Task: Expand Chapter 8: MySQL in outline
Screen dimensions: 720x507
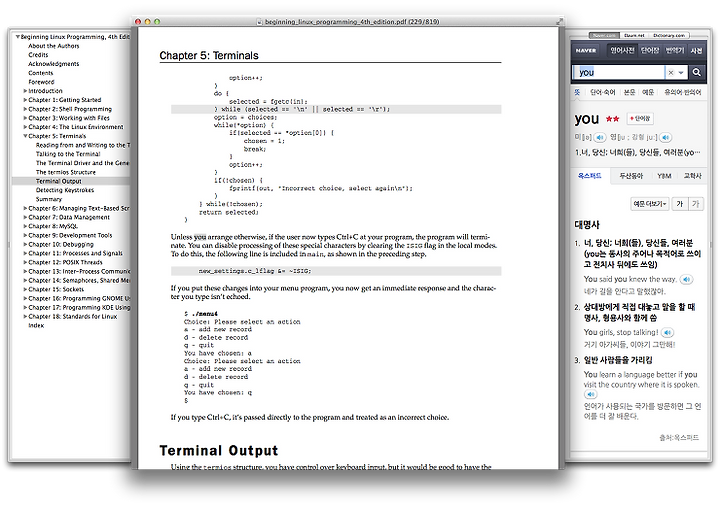Action: coord(25,226)
